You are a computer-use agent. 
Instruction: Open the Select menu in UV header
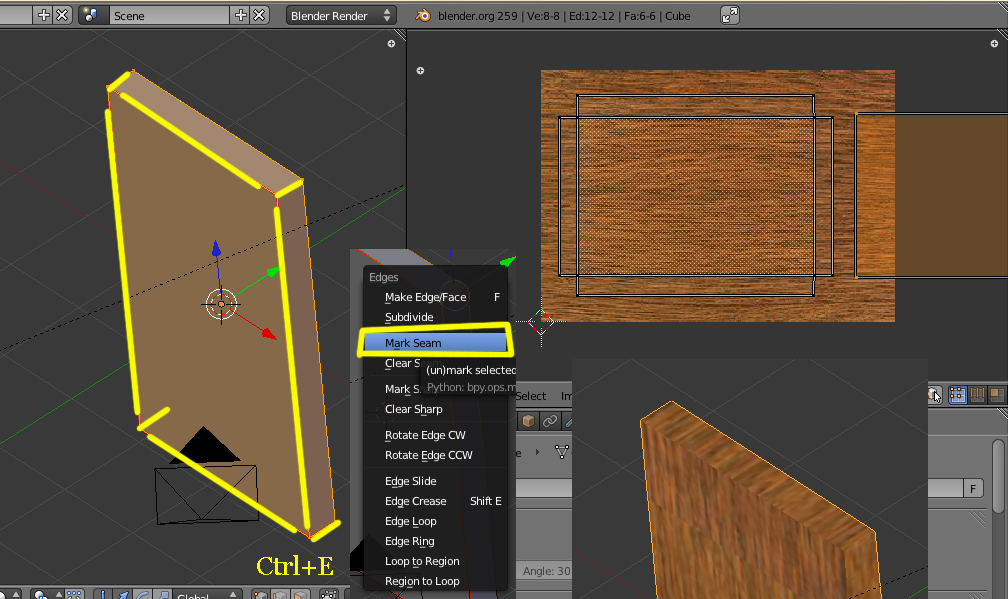click(531, 396)
